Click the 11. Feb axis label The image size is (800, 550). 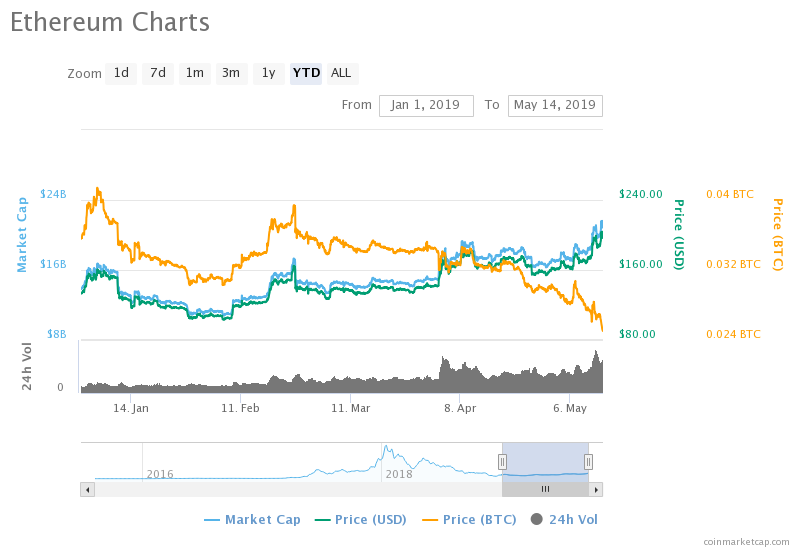pyautogui.click(x=240, y=409)
